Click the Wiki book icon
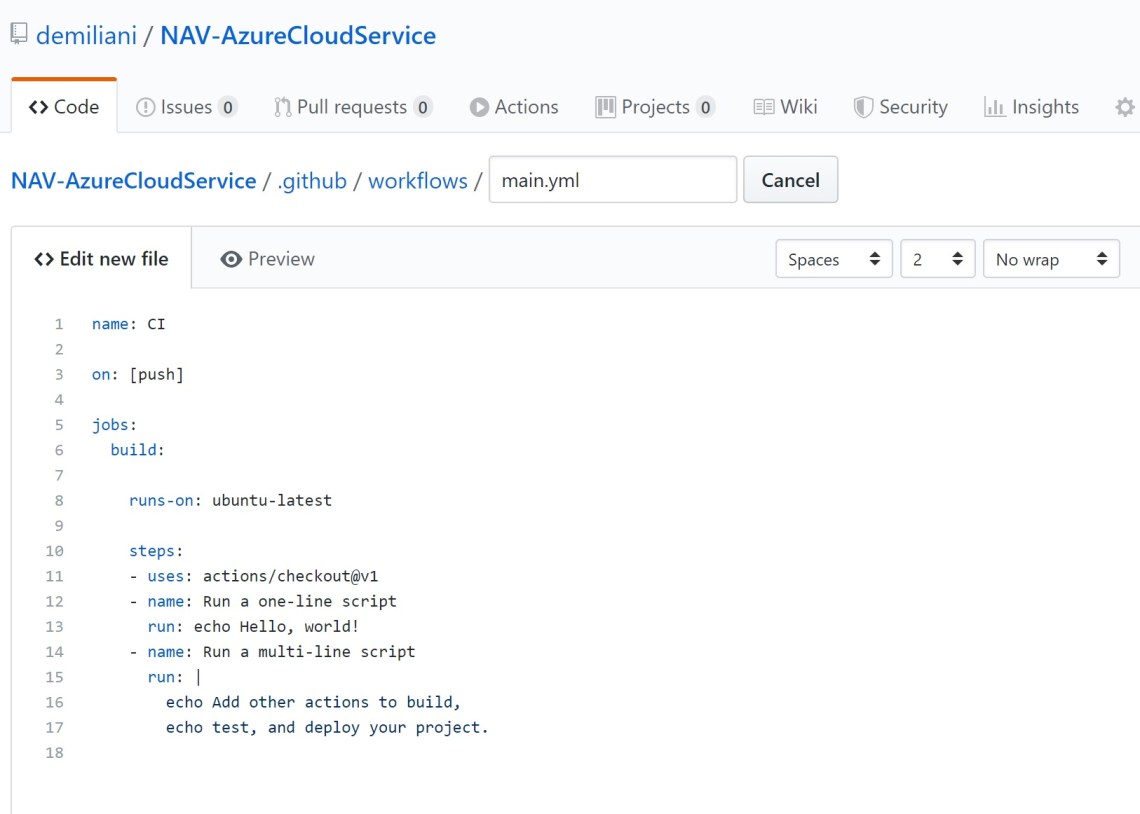Image resolution: width=1140 pixels, height=814 pixels. 763,106
